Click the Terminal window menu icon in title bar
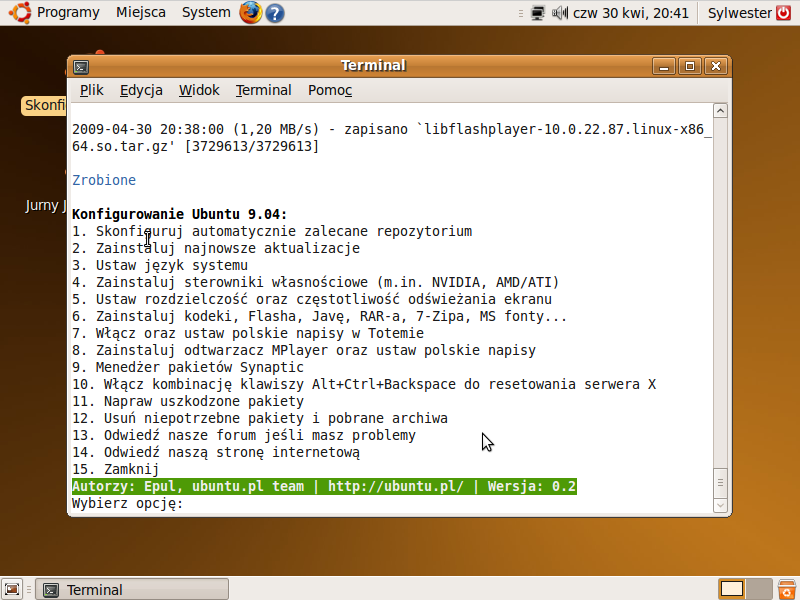Screen dimensions: 800x600 [x=81, y=67]
